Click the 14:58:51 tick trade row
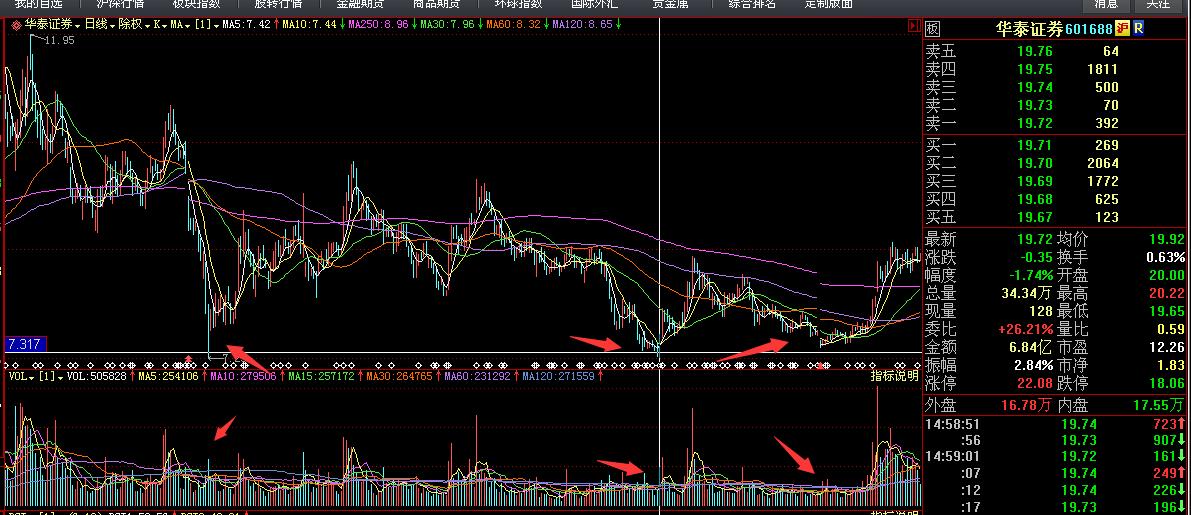 1056,425
